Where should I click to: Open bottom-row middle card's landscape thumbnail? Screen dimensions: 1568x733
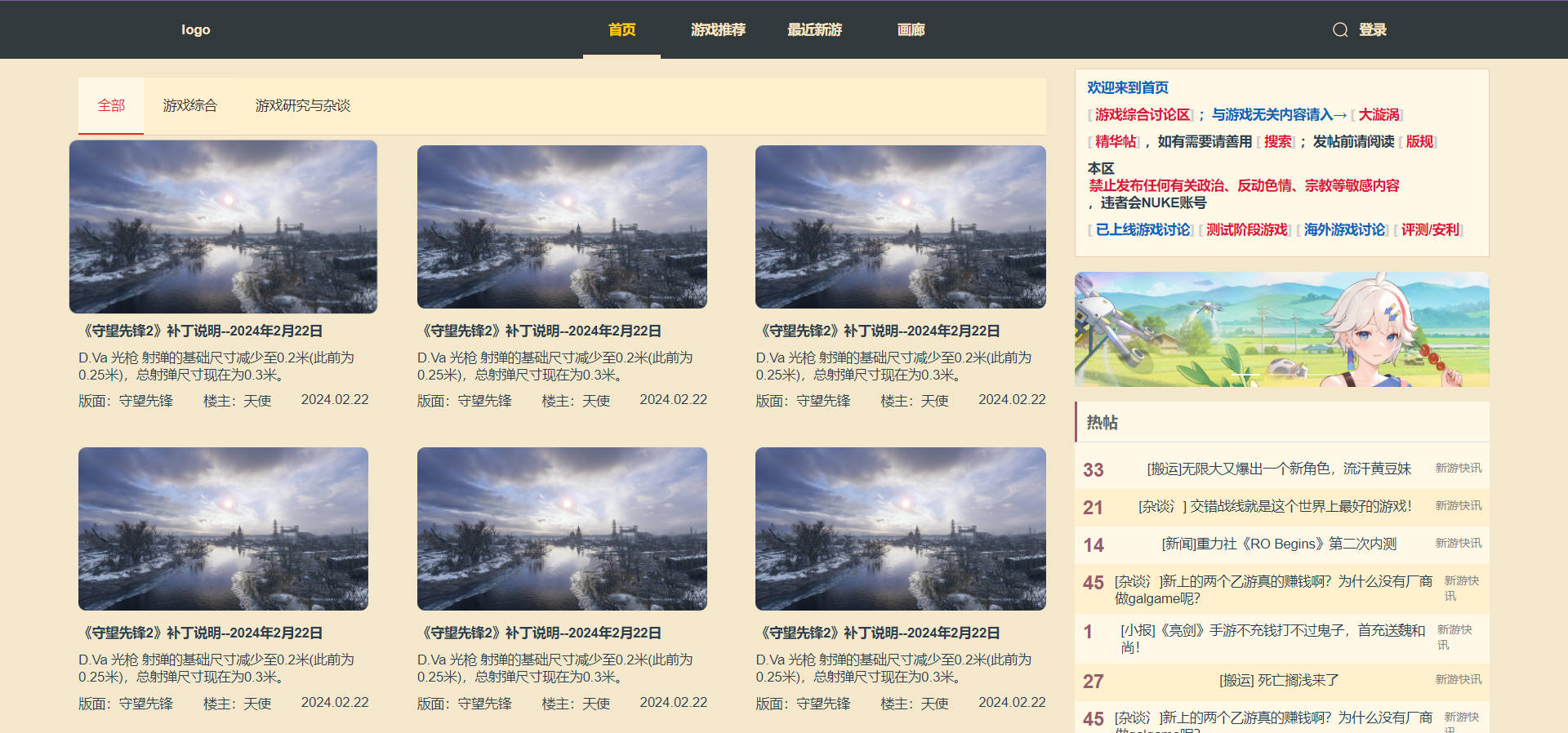tap(562, 529)
